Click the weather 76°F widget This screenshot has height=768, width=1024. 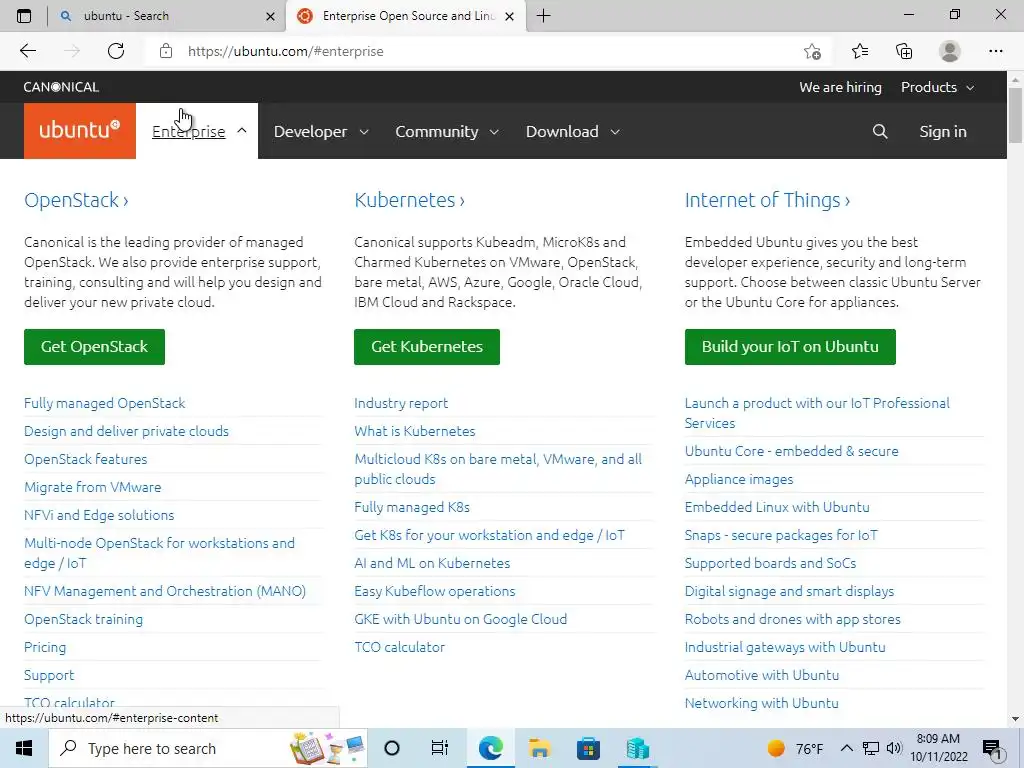(x=795, y=748)
